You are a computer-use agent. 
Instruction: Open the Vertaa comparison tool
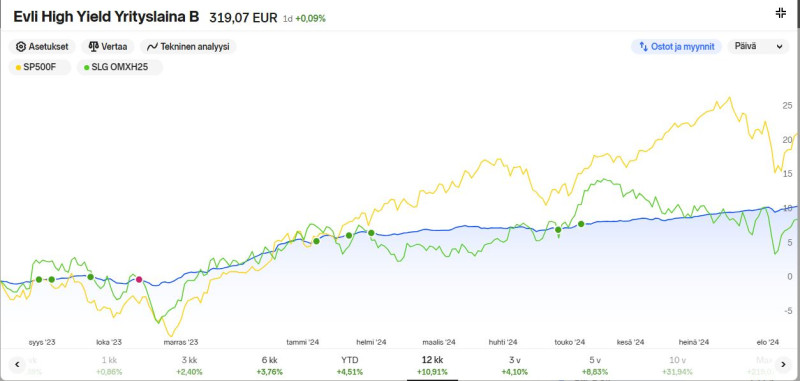pos(108,46)
